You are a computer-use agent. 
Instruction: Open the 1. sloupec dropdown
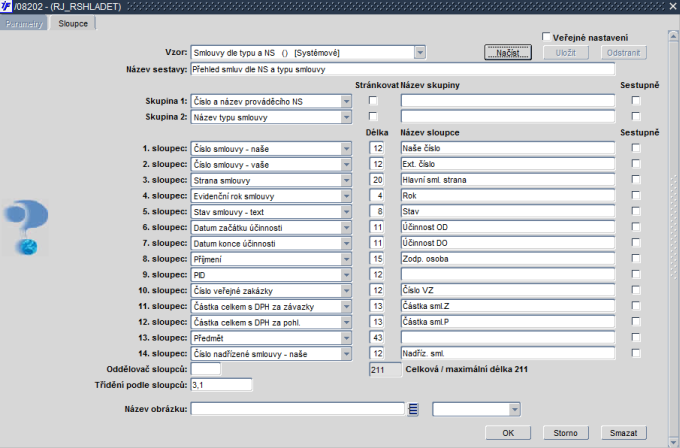click(x=346, y=148)
